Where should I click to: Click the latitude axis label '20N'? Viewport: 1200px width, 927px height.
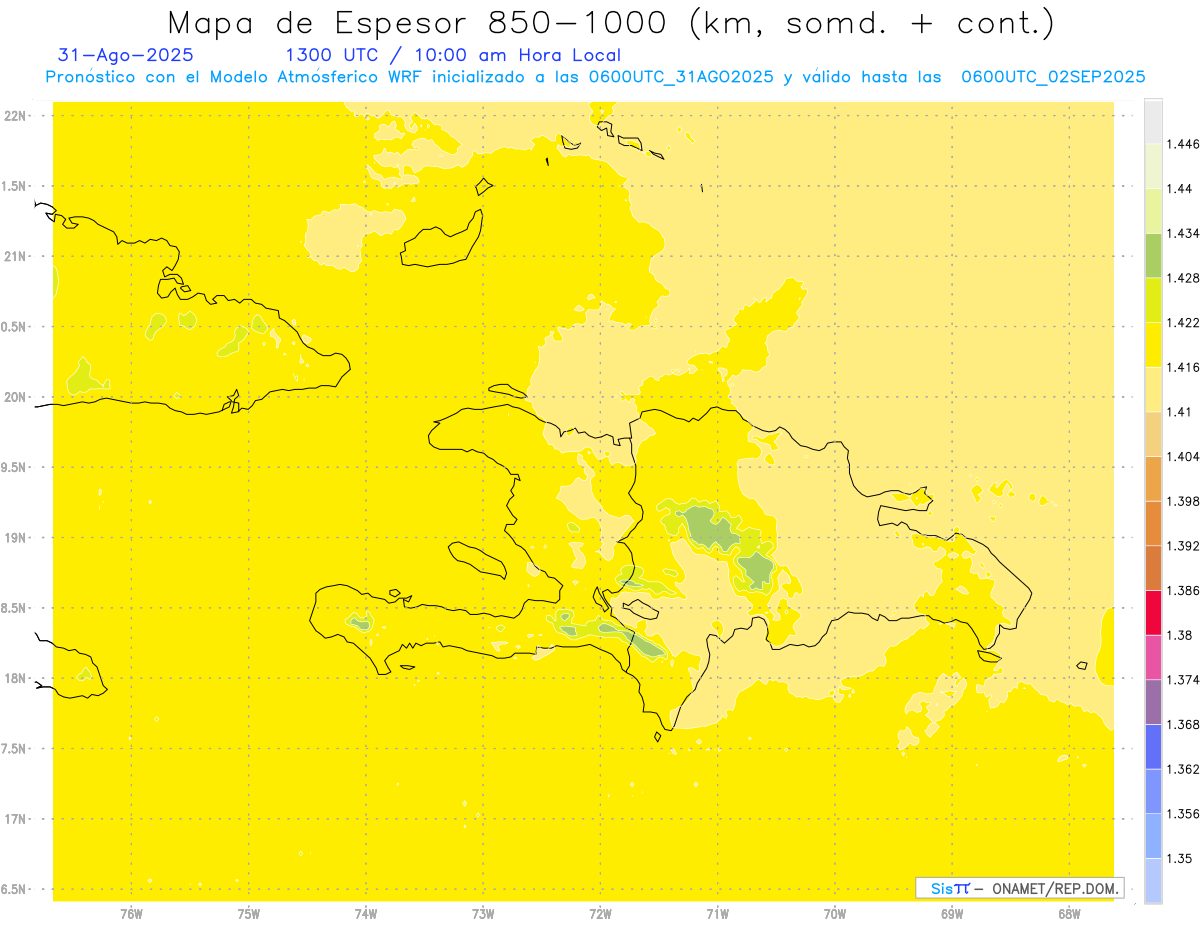[16, 397]
